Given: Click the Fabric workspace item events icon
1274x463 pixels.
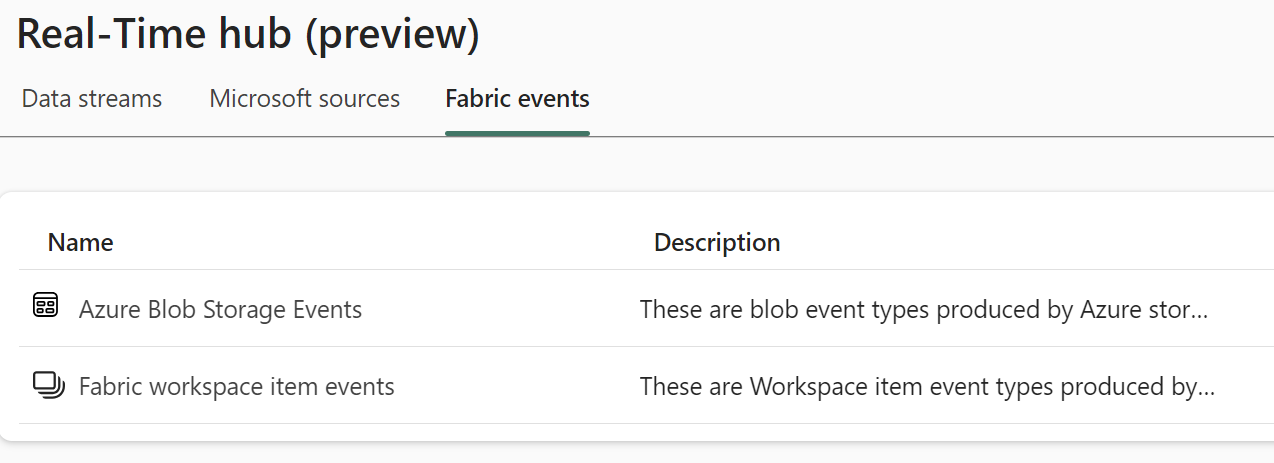Looking at the screenshot, I should click(47, 384).
